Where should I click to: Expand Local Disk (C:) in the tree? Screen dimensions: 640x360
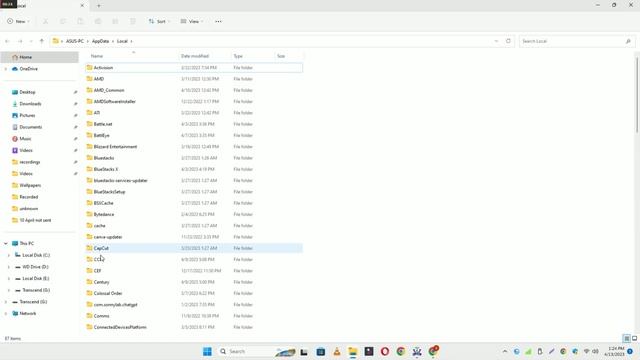(x=9, y=255)
